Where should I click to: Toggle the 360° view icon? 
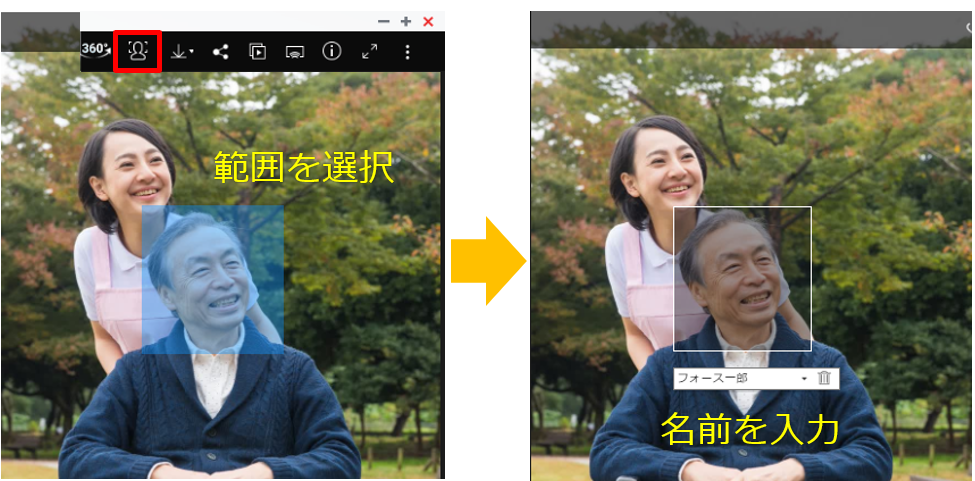pos(96,50)
